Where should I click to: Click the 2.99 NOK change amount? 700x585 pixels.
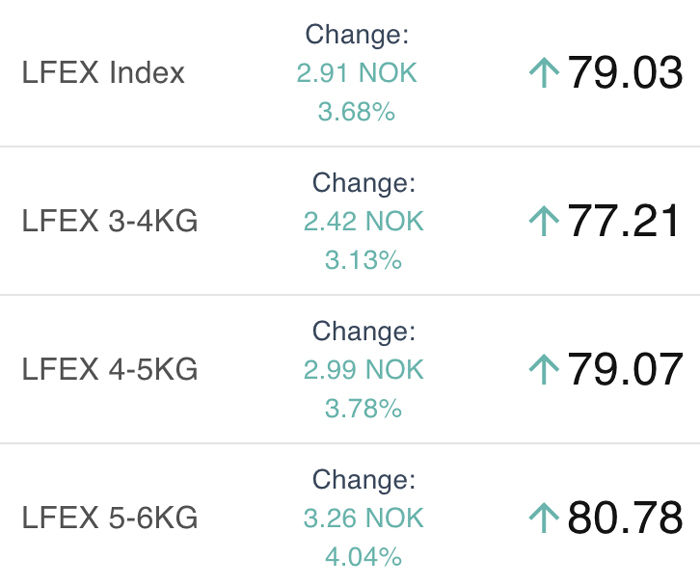(363, 370)
